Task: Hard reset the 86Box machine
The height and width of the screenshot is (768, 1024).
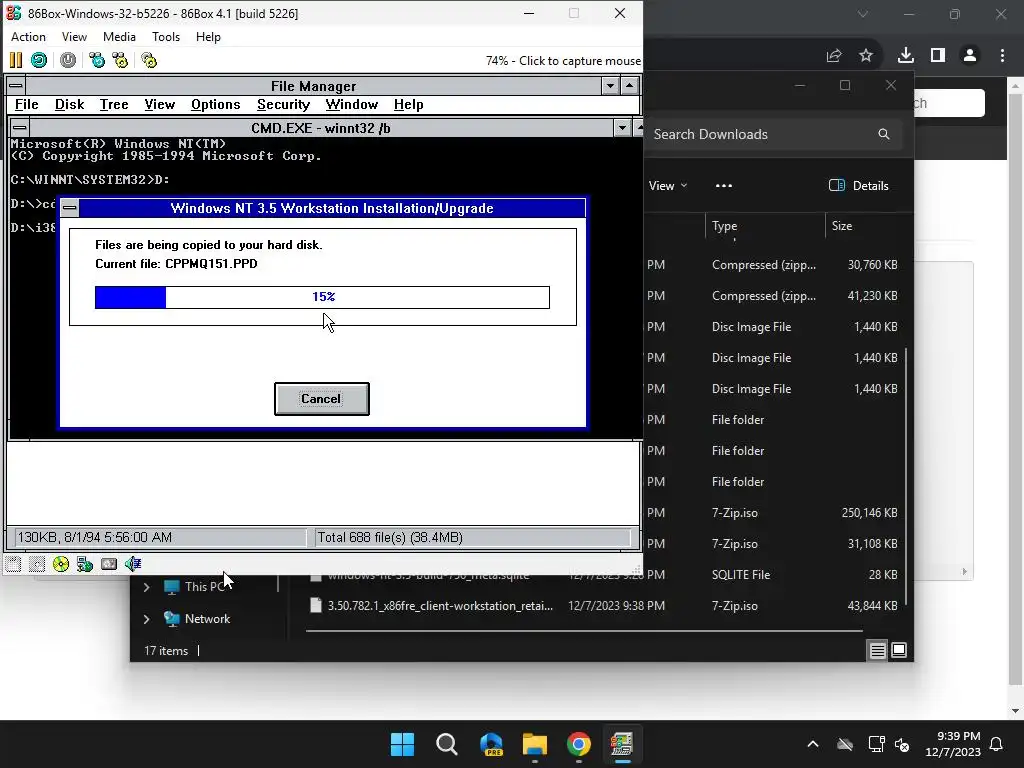Action: point(39,61)
